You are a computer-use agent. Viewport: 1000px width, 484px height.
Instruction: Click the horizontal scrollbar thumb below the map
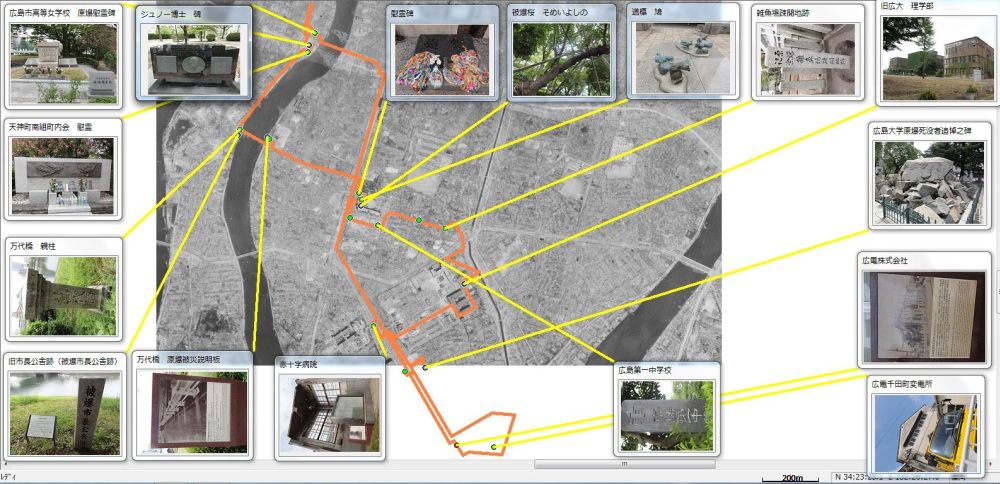pyautogui.click(x=625, y=464)
